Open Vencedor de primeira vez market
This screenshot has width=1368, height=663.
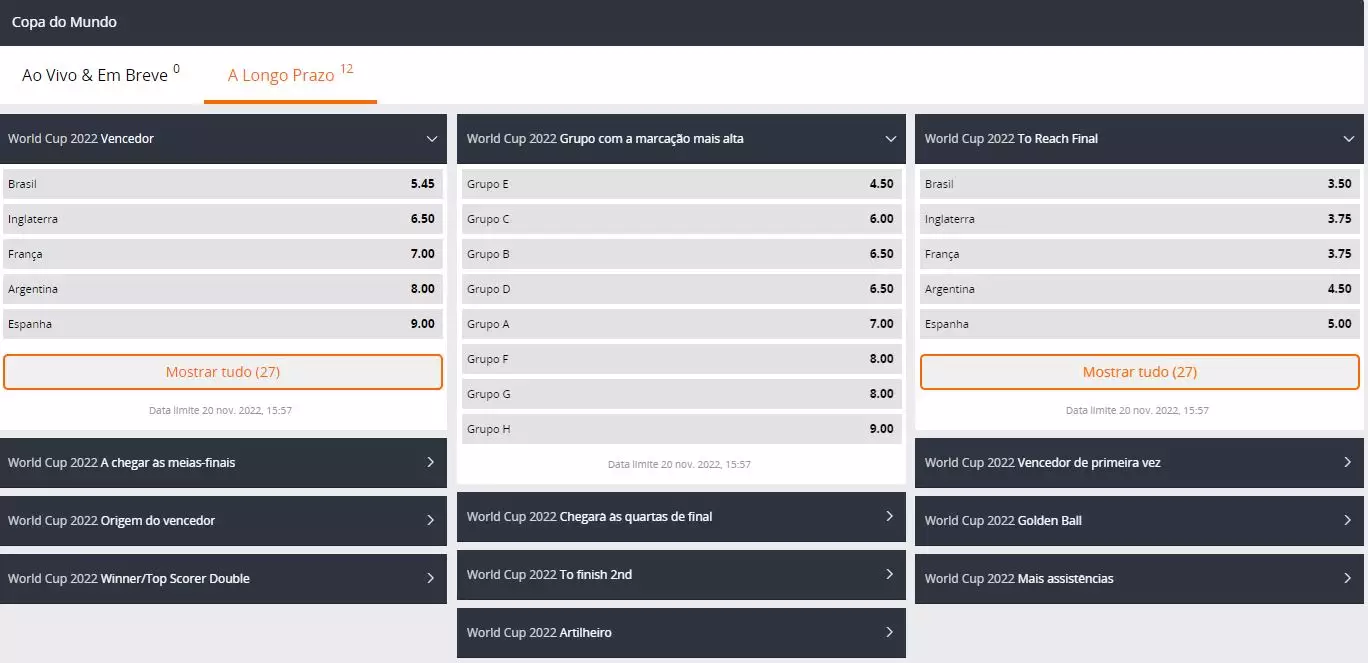pos(1139,463)
